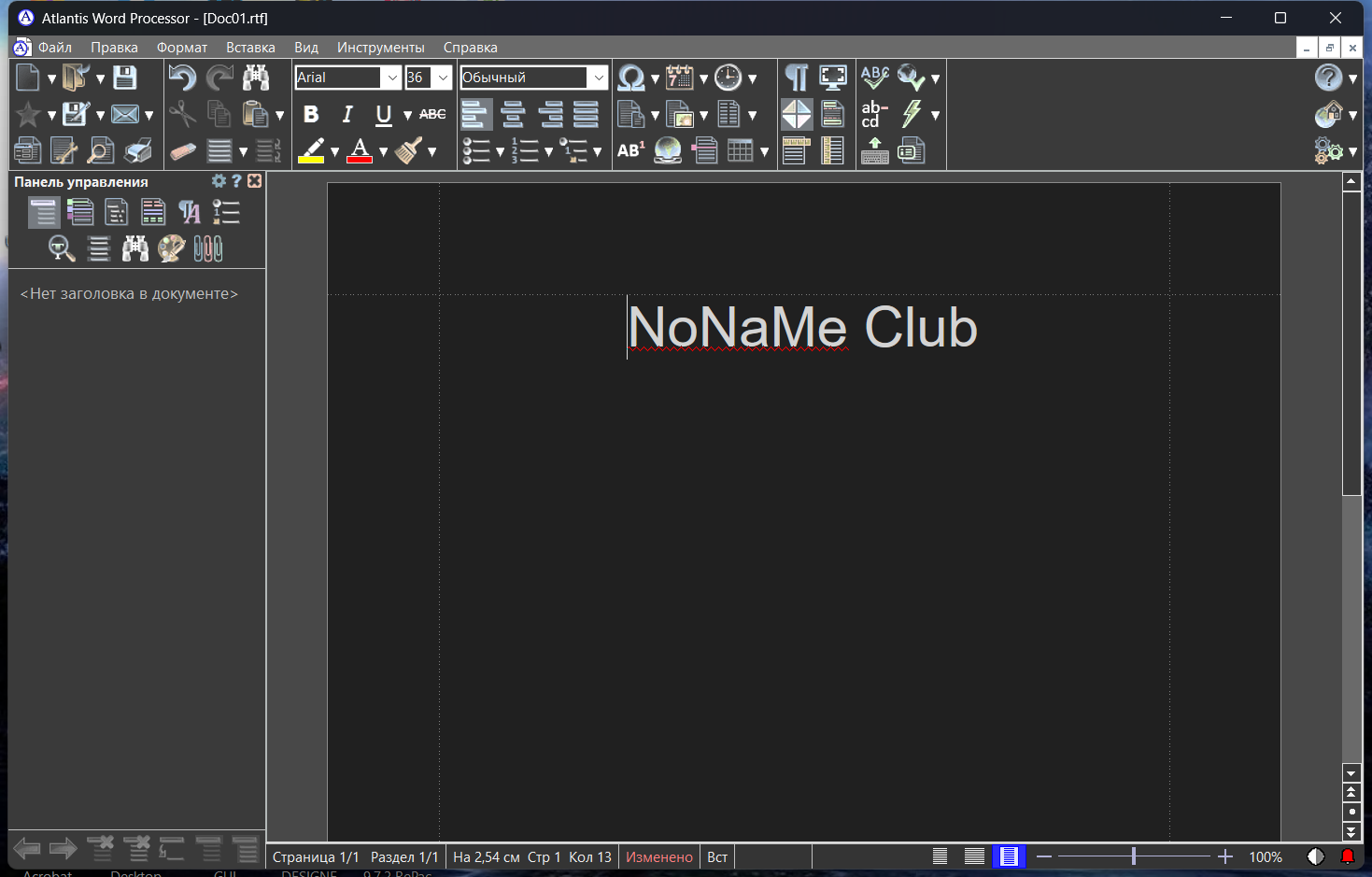Image resolution: width=1372 pixels, height=877 pixels.
Task: Close the Панель управления side panel
Action: pos(255,181)
